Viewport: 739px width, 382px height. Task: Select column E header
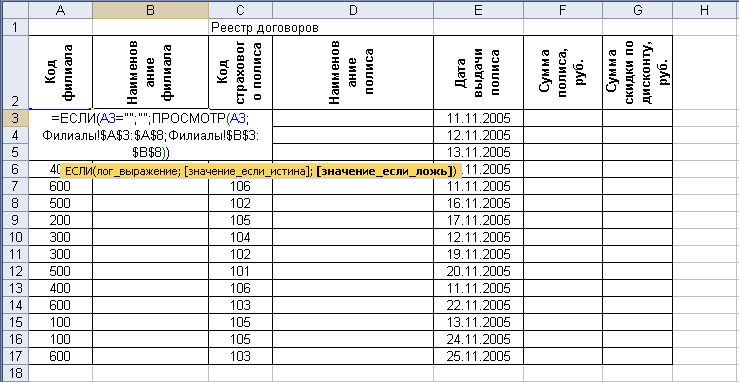coord(478,11)
